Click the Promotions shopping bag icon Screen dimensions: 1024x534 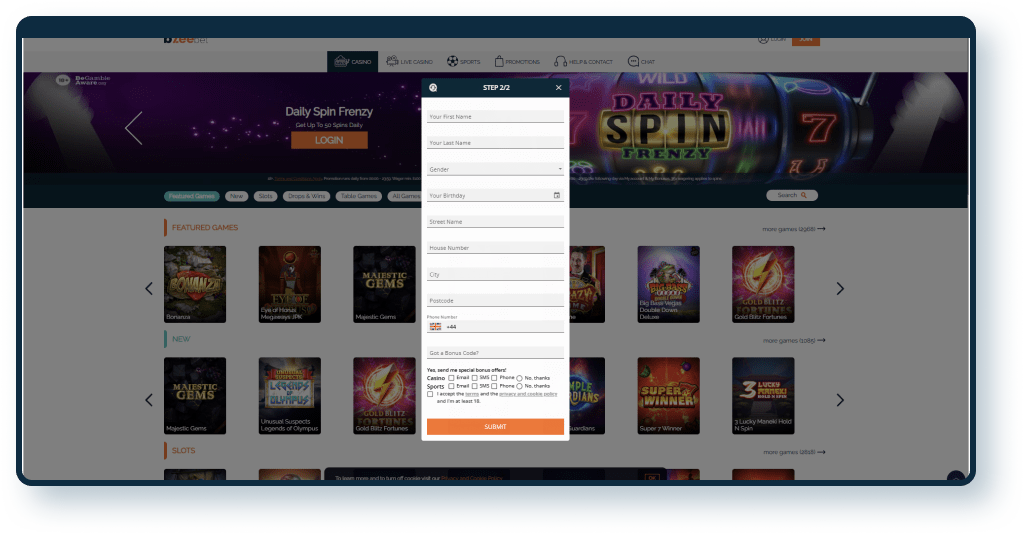click(498, 61)
